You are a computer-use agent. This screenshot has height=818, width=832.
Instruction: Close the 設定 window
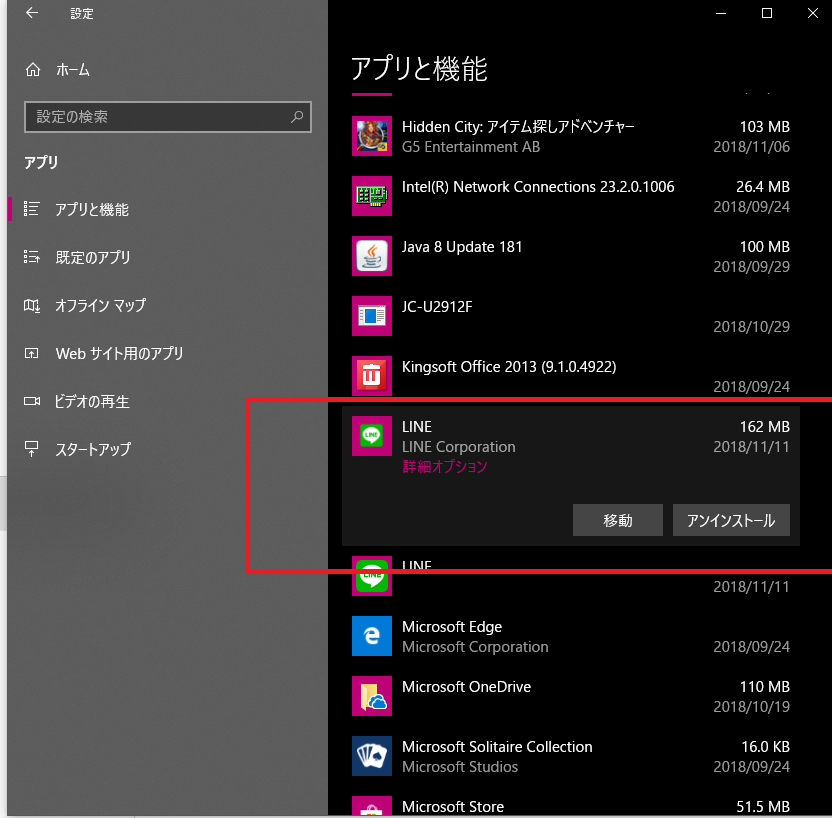(x=812, y=13)
